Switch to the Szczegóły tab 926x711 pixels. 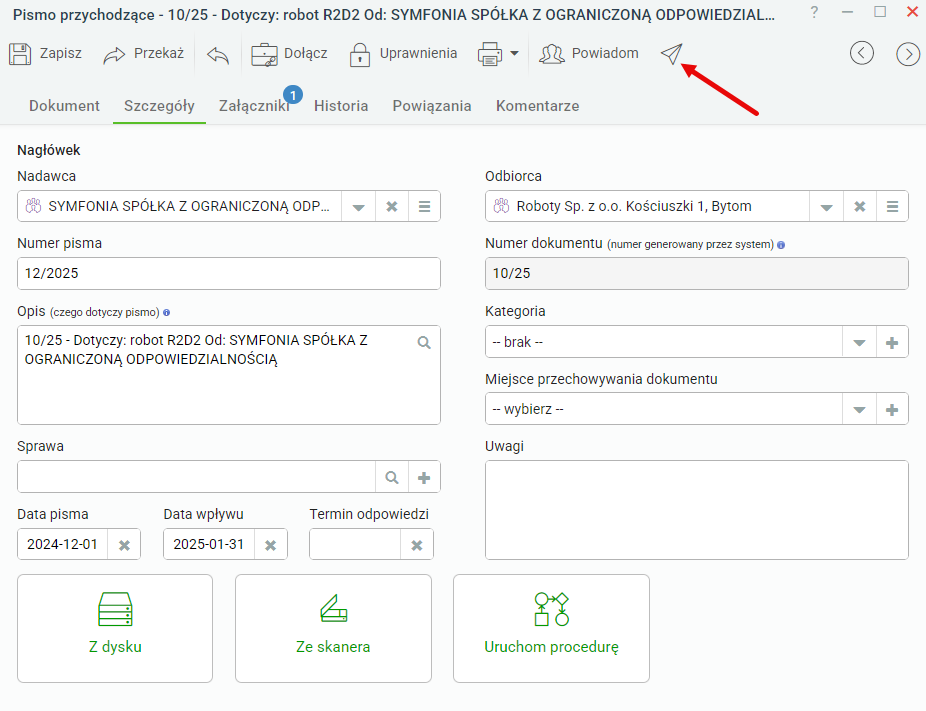[159, 106]
